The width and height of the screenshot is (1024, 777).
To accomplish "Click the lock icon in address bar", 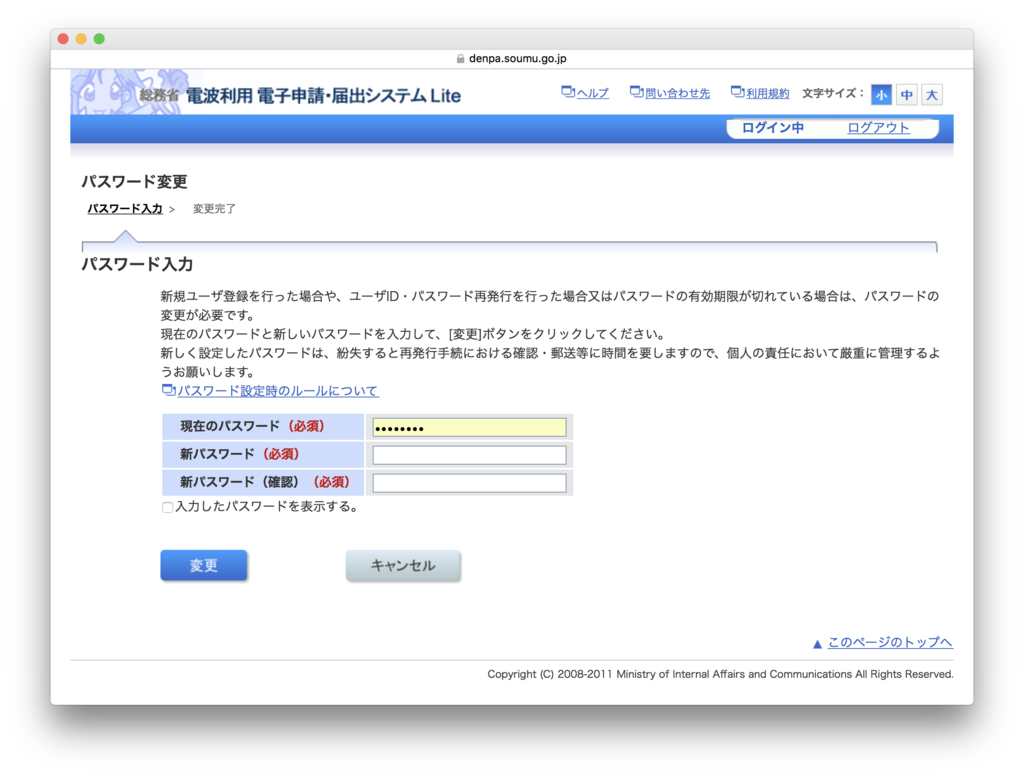I will 460,59.
